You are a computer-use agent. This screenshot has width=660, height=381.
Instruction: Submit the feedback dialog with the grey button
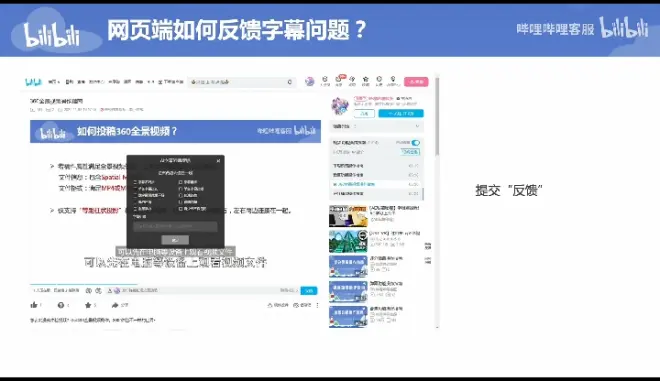point(175,240)
